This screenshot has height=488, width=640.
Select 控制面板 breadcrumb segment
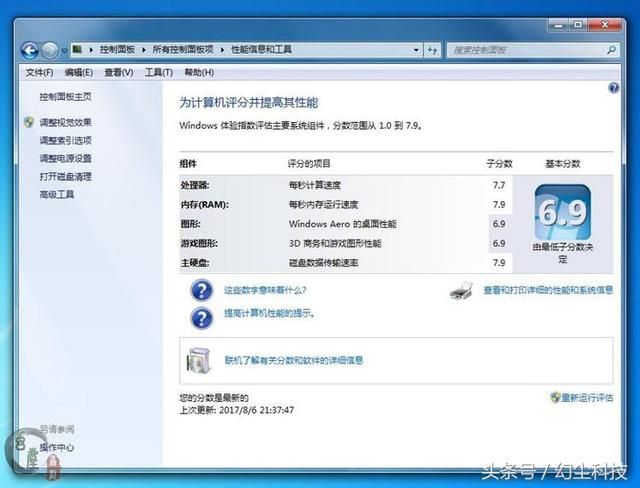pos(117,49)
